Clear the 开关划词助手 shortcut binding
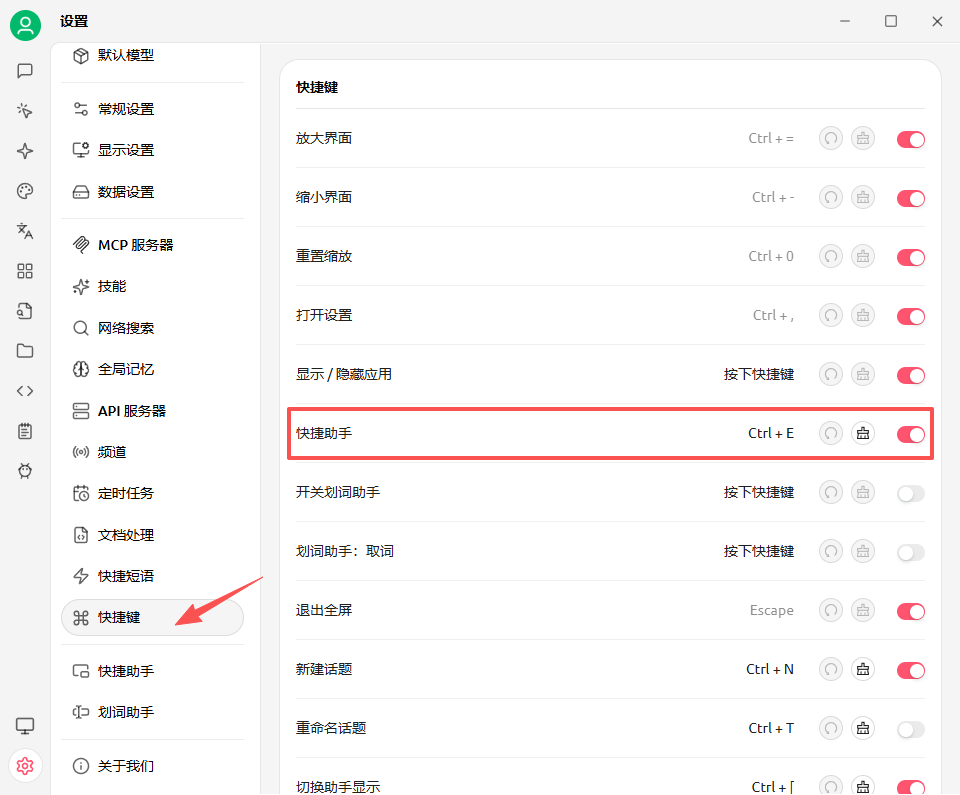The height and width of the screenshot is (795, 960). coord(863,492)
